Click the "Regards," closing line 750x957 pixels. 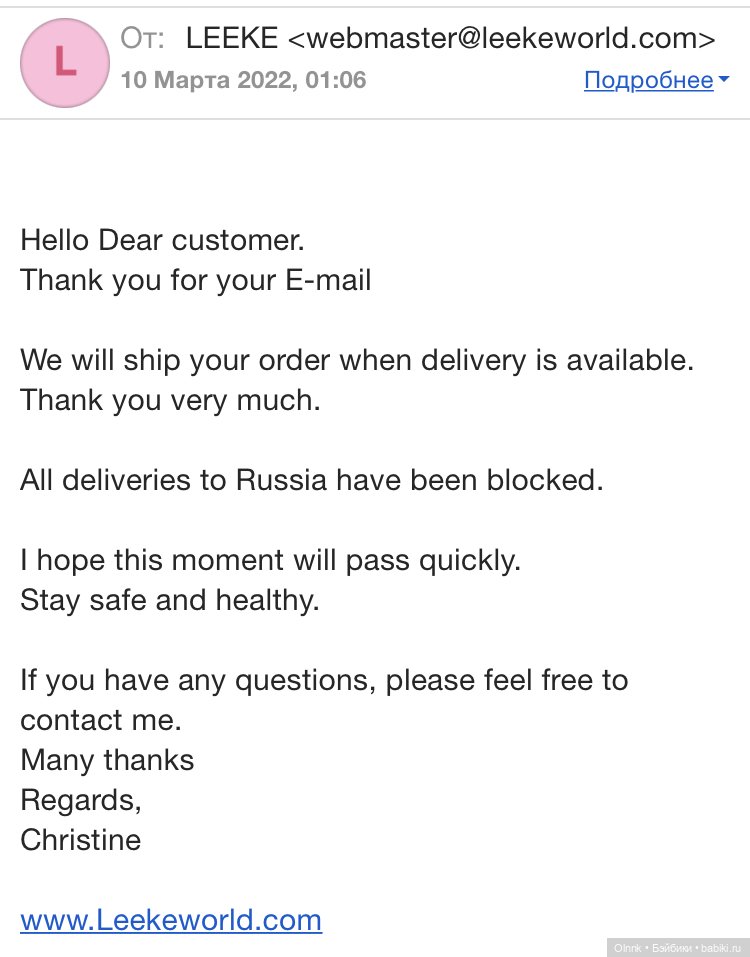(x=81, y=800)
